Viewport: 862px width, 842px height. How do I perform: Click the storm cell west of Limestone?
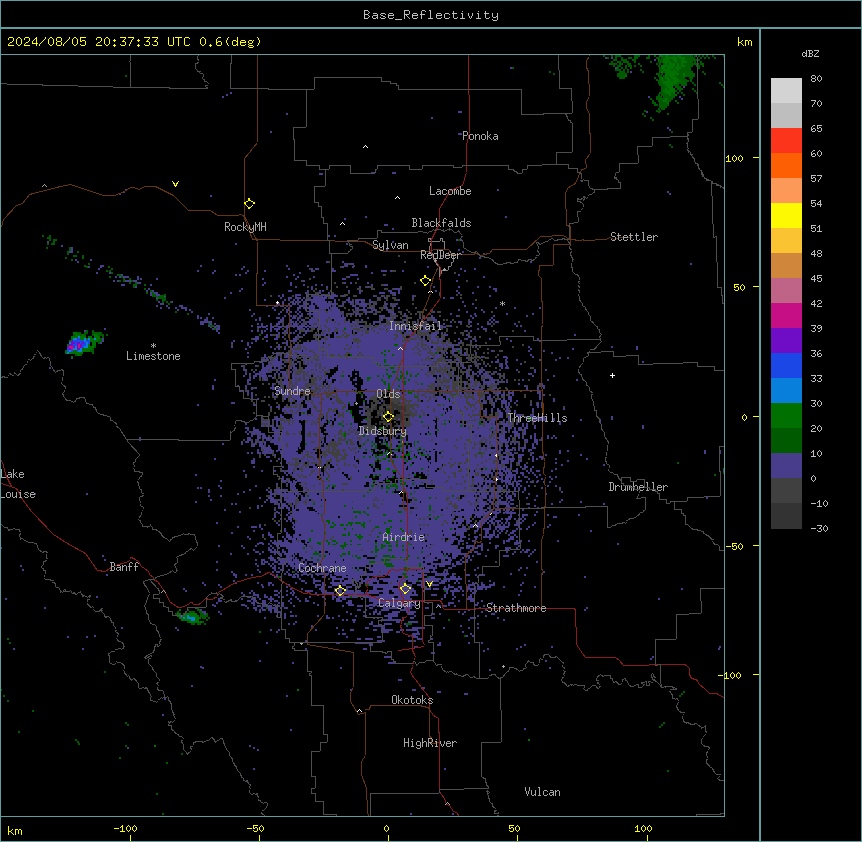click(x=84, y=343)
